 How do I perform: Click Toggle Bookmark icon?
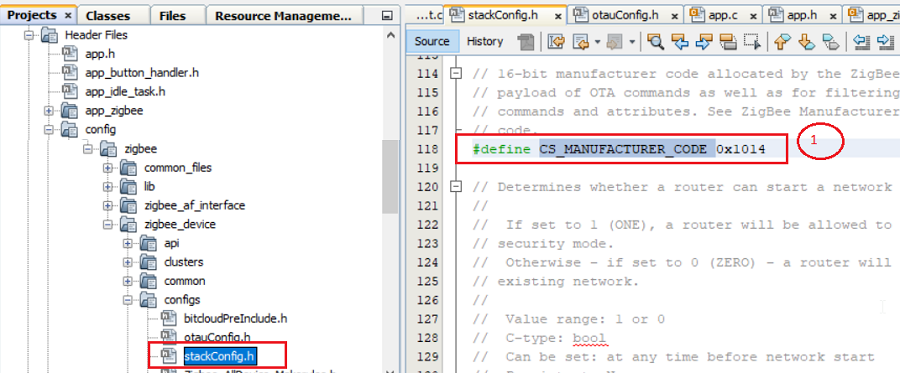[x=830, y=41]
